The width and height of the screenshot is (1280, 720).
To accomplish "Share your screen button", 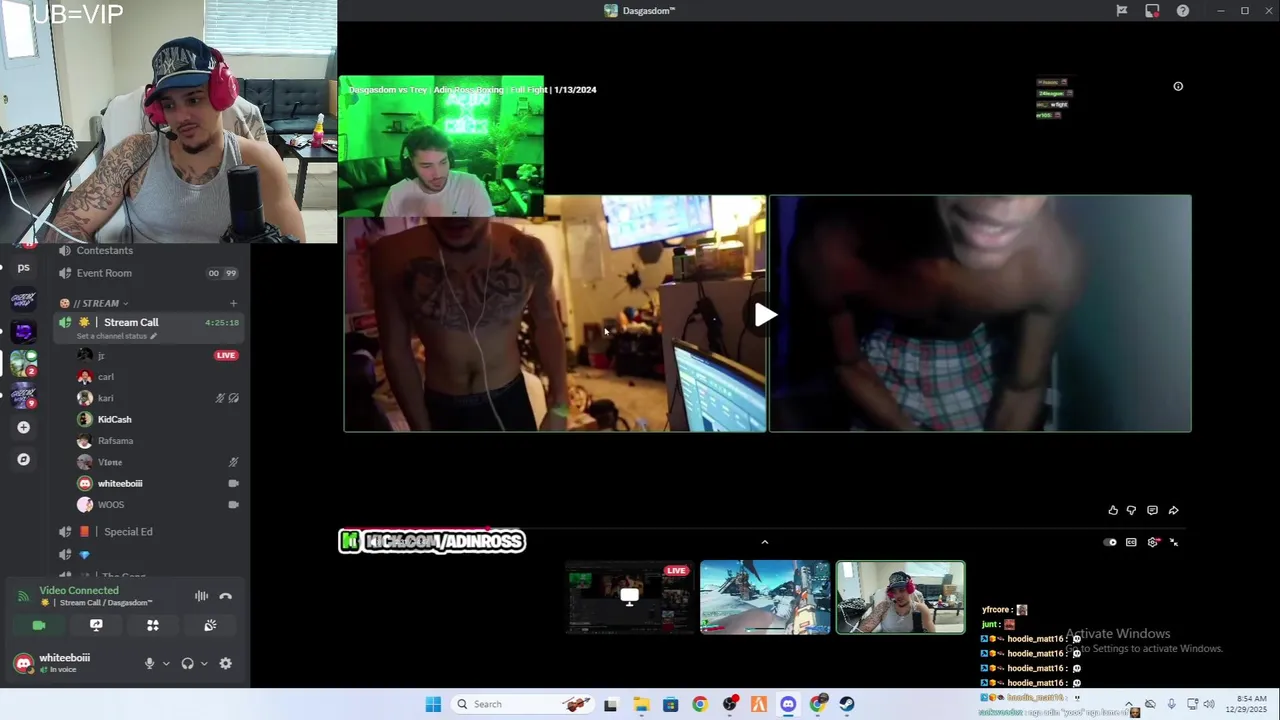I will (96, 625).
